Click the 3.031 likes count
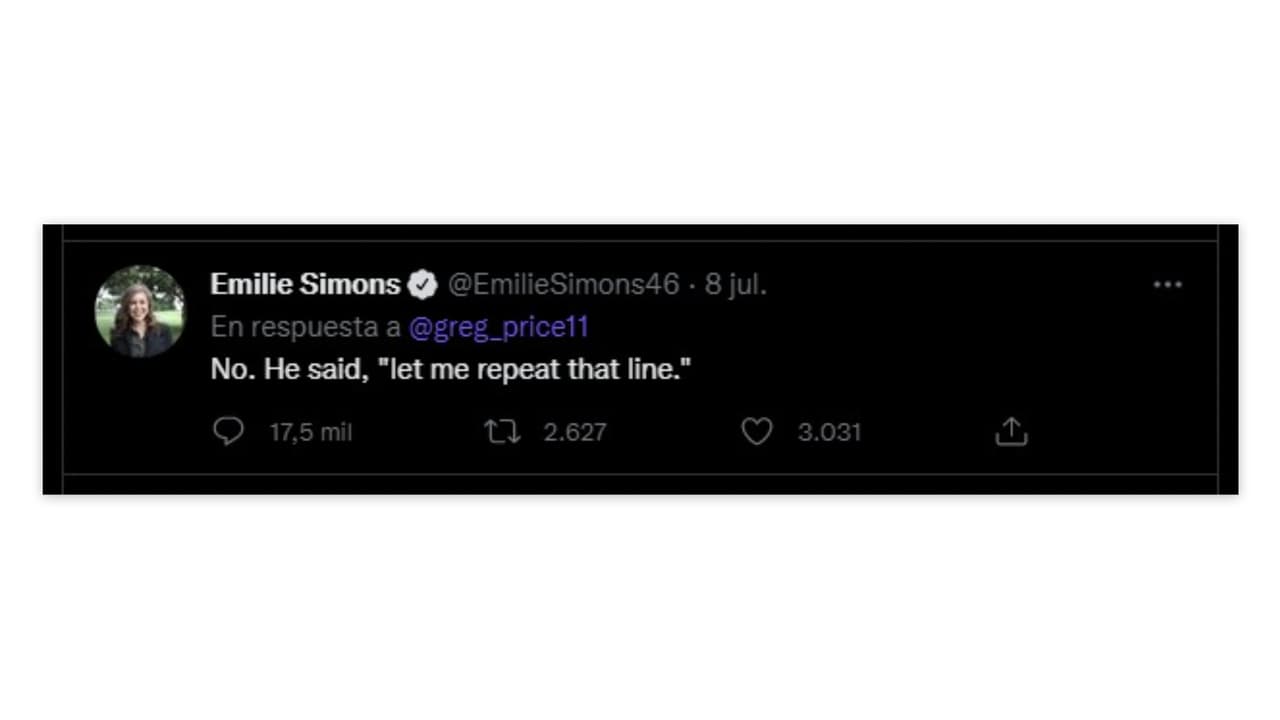 pos(829,432)
